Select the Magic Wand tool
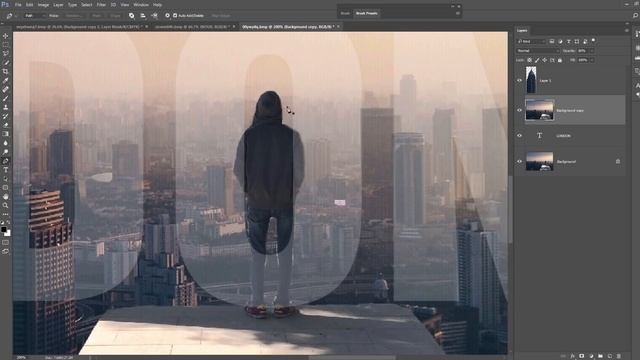The height and width of the screenshot is (360, 640). click(5, 62)
